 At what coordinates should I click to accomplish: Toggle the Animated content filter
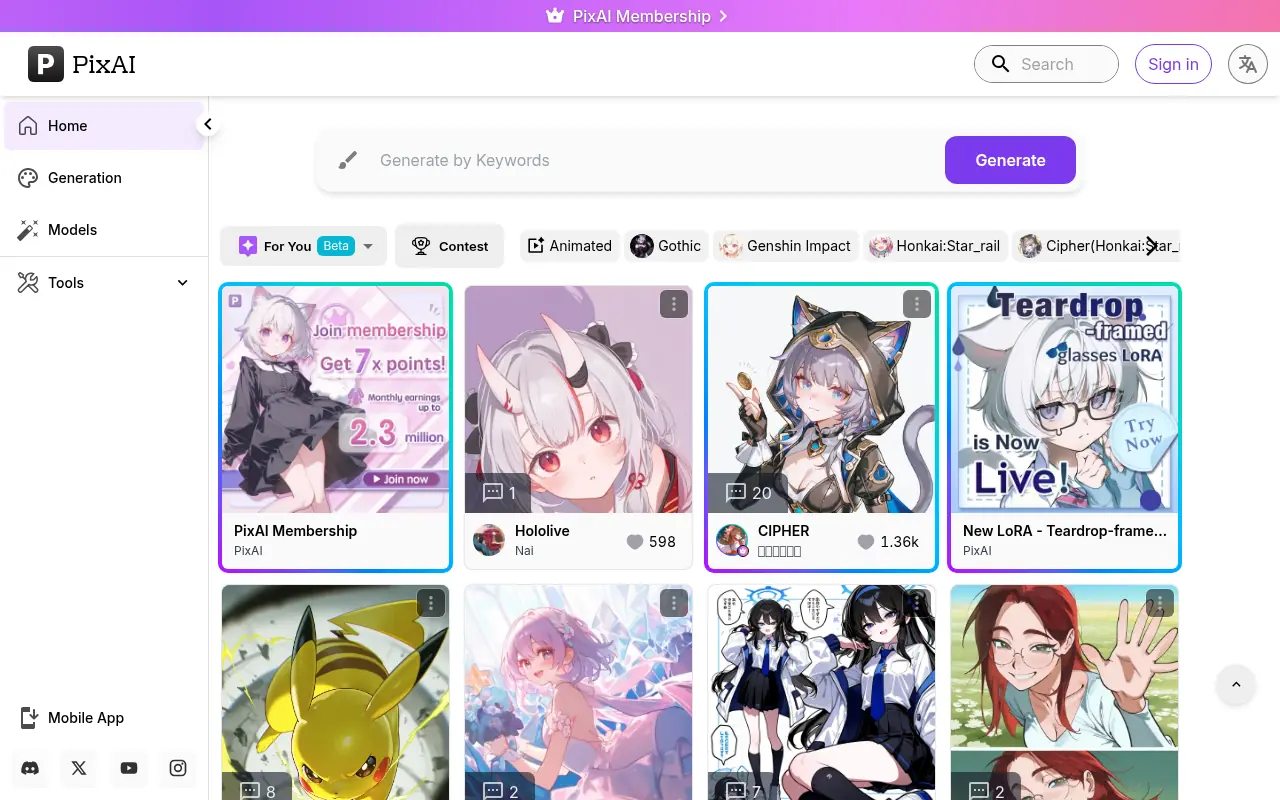[x=569, y=246]
